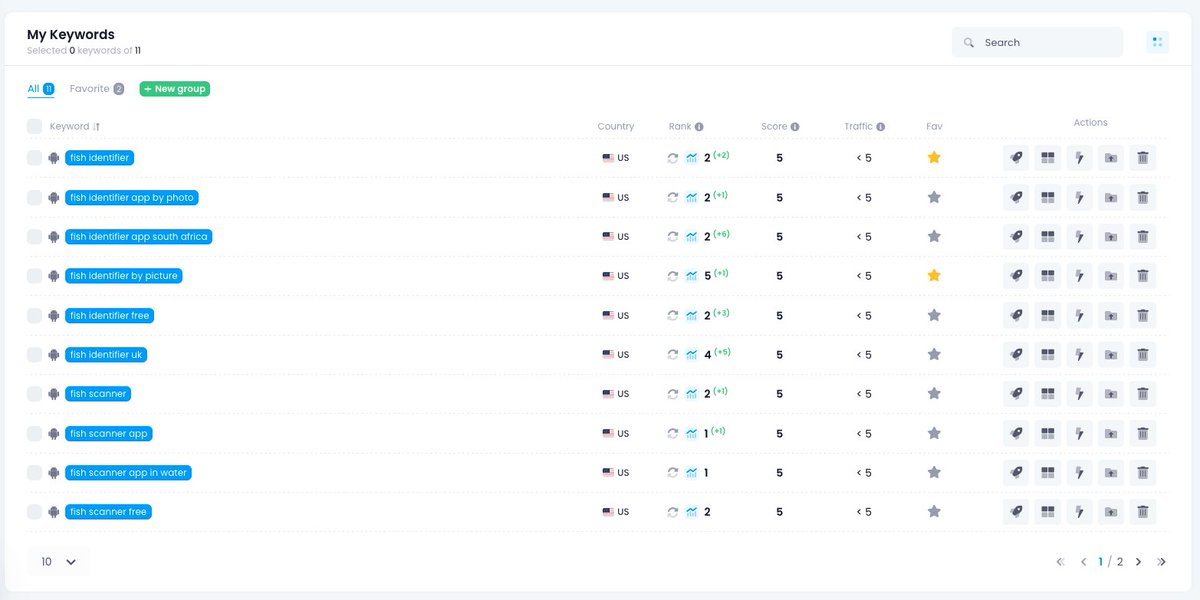Delete the fish scanner free keyword
The image size is (1200, 600).
(x=1143, y=512)
